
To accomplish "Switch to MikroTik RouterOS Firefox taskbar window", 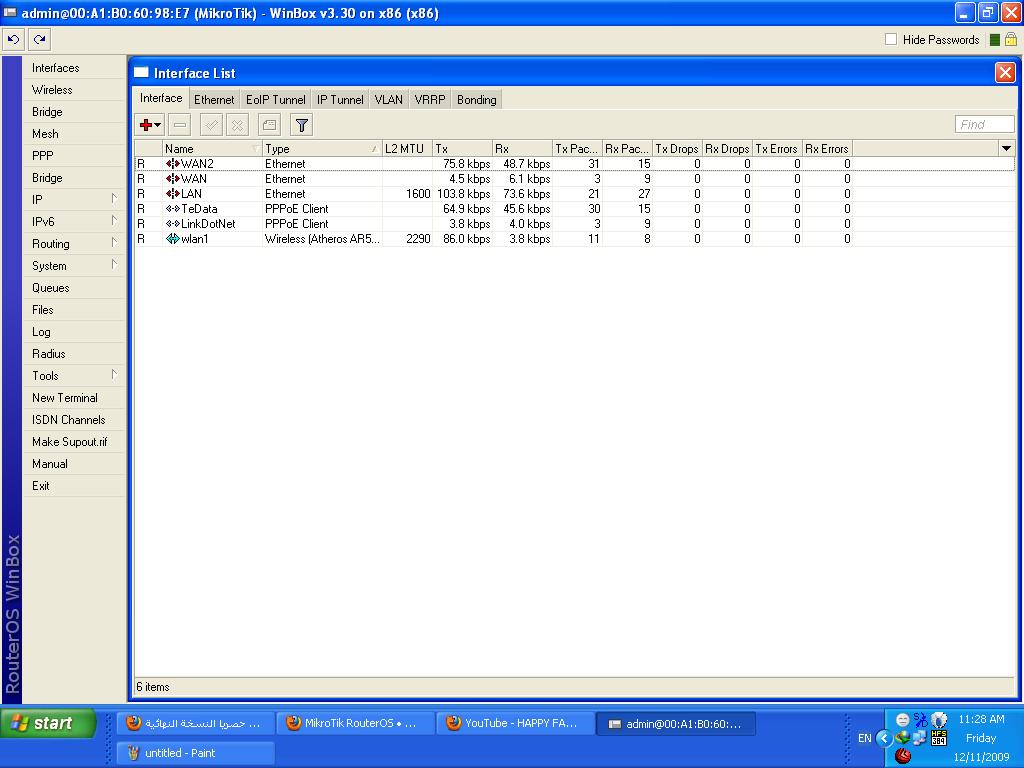I will coord(355,723).
